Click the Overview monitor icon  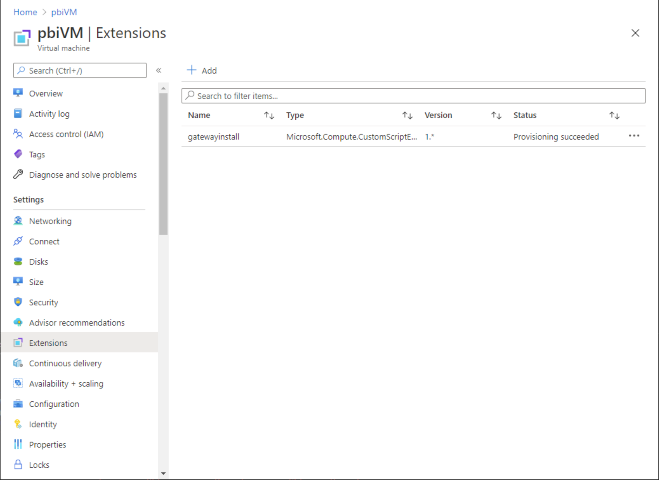pyautogui.click(x=18, y=93)
